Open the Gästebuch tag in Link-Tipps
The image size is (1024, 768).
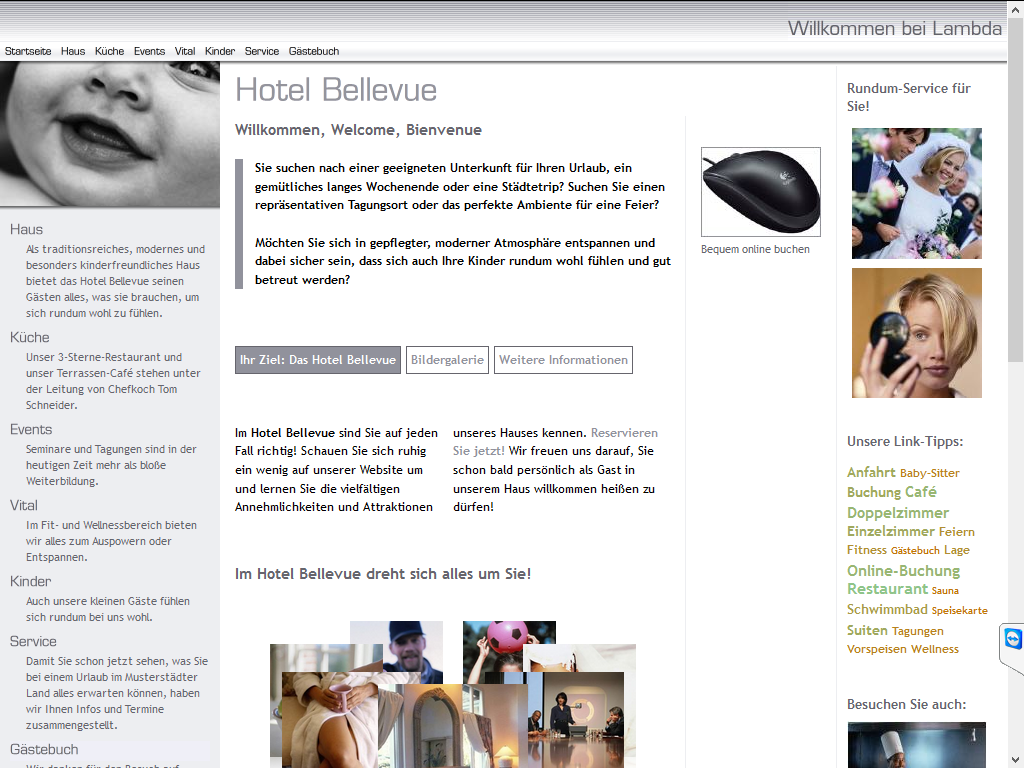(916, 551)
